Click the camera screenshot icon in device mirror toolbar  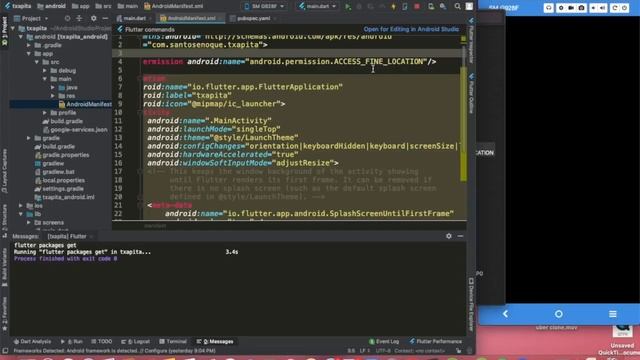point(582,8)
